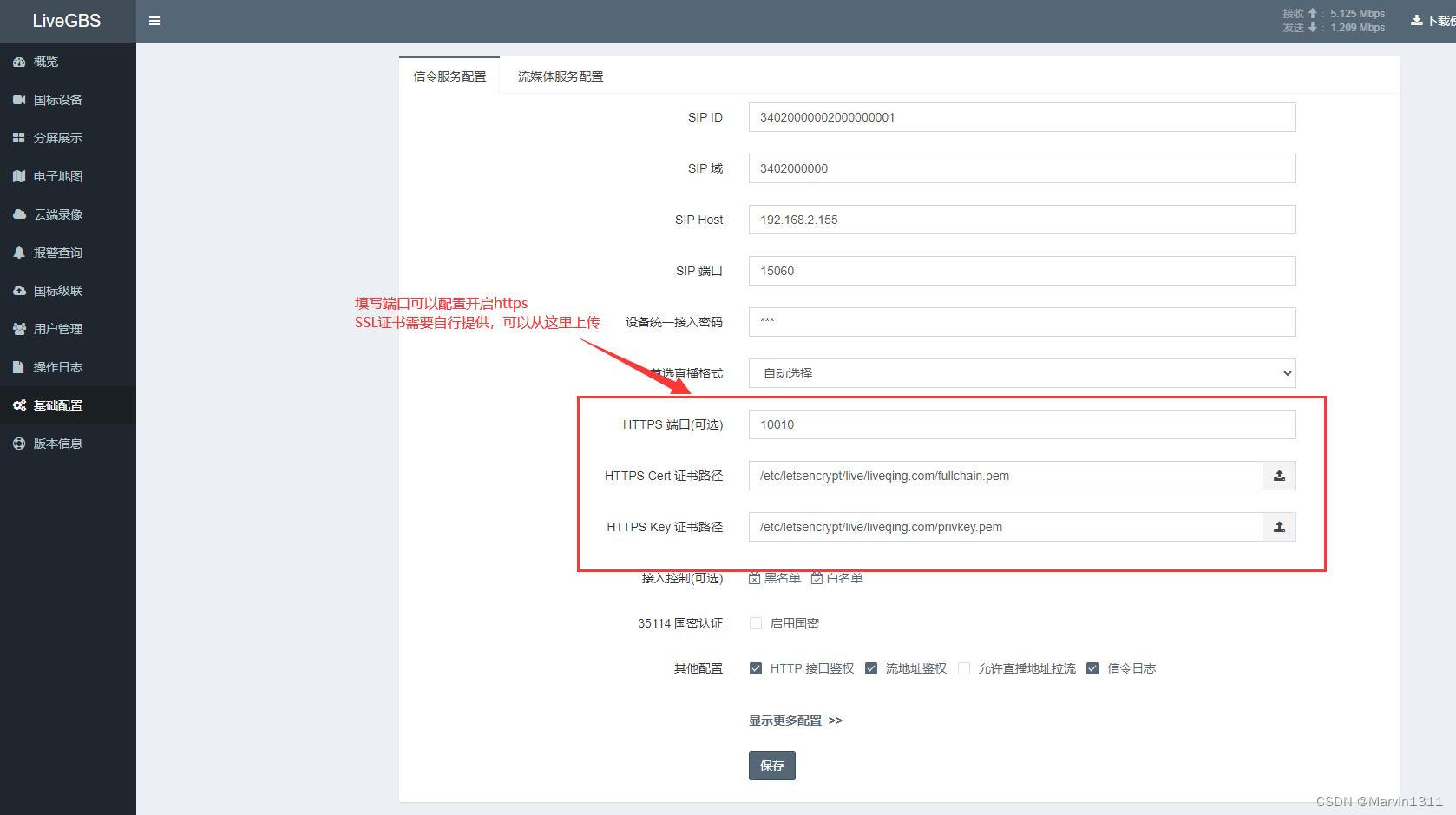Click the LiveGBS logo link
The height and width of the screenshot is (815, 1456).
point(67,21)
